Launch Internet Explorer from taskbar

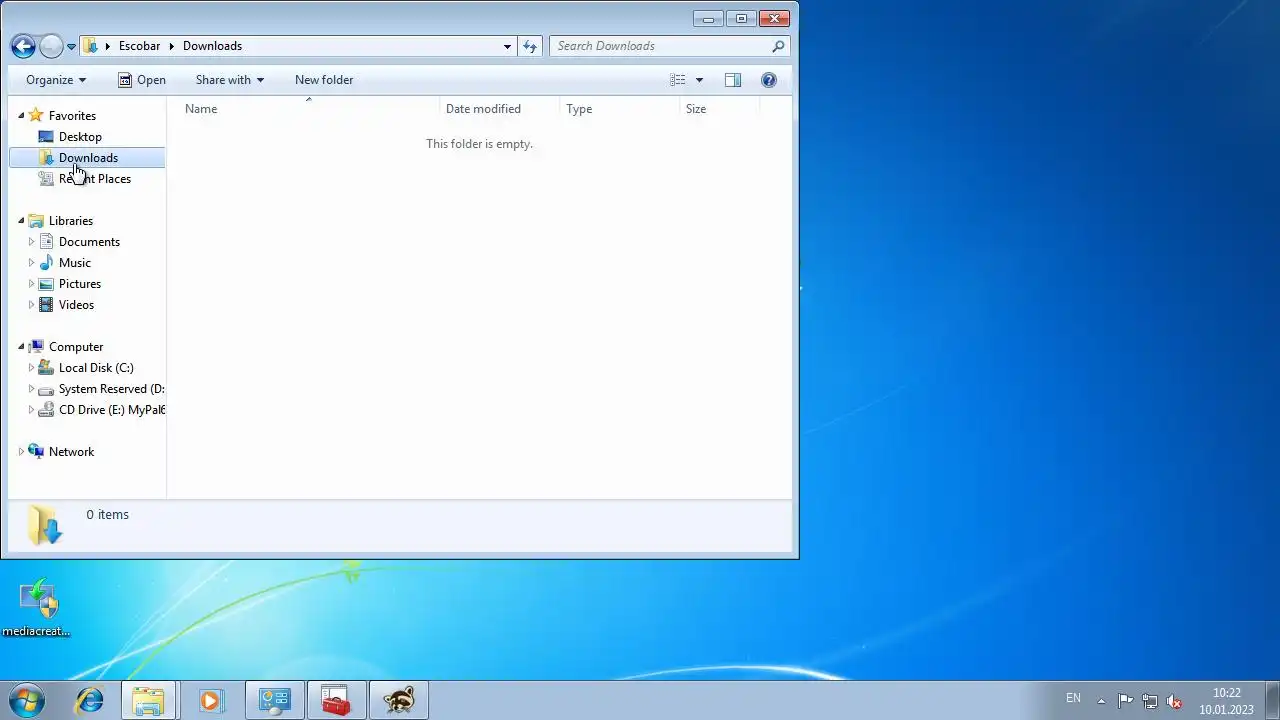pyautogui.click(x=90, y=701)
